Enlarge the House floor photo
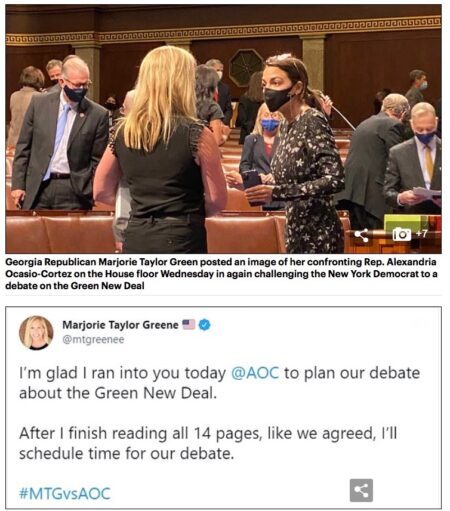 [x=223, y=129]
